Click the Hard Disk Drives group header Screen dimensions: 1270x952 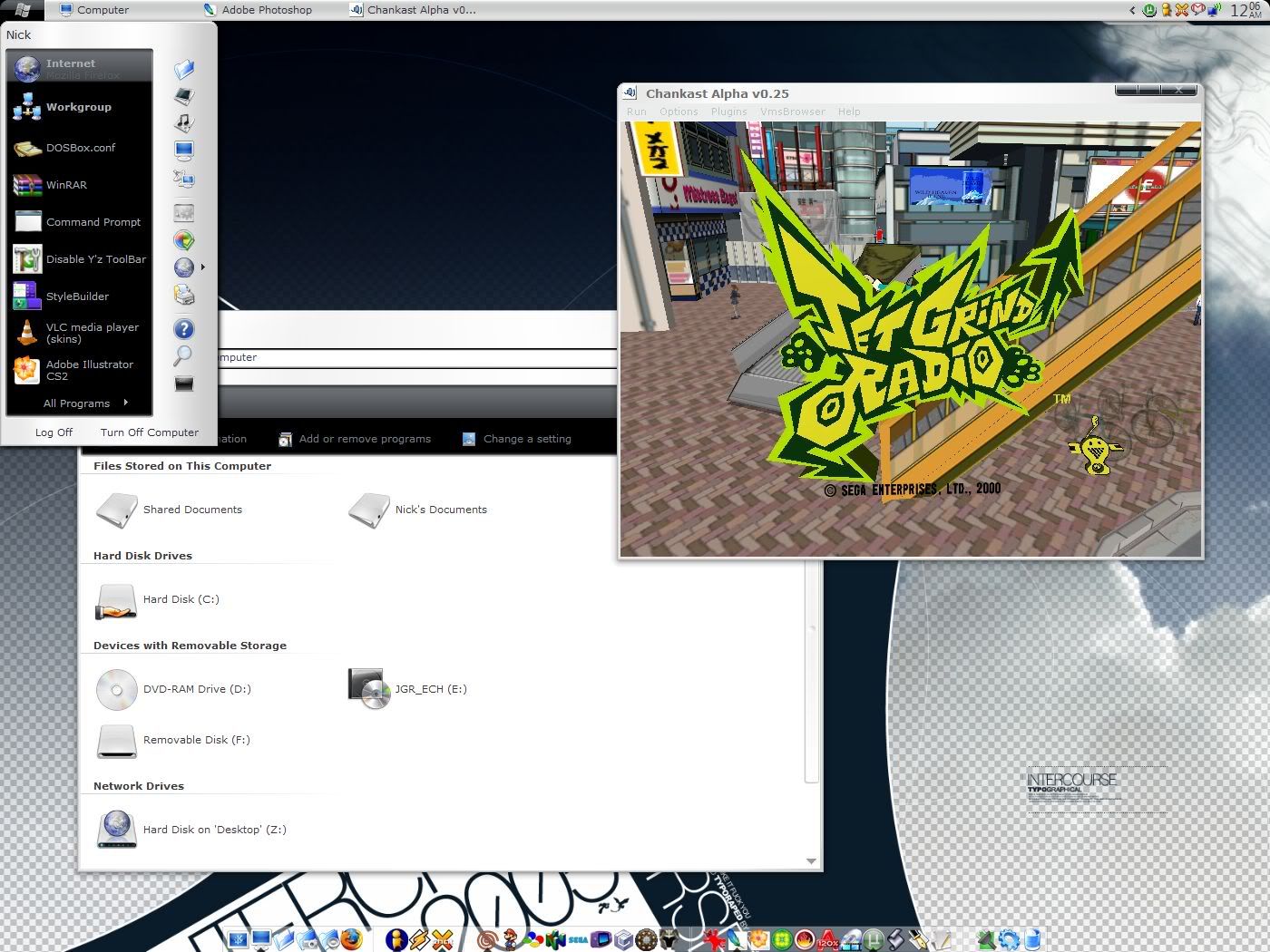142,556
